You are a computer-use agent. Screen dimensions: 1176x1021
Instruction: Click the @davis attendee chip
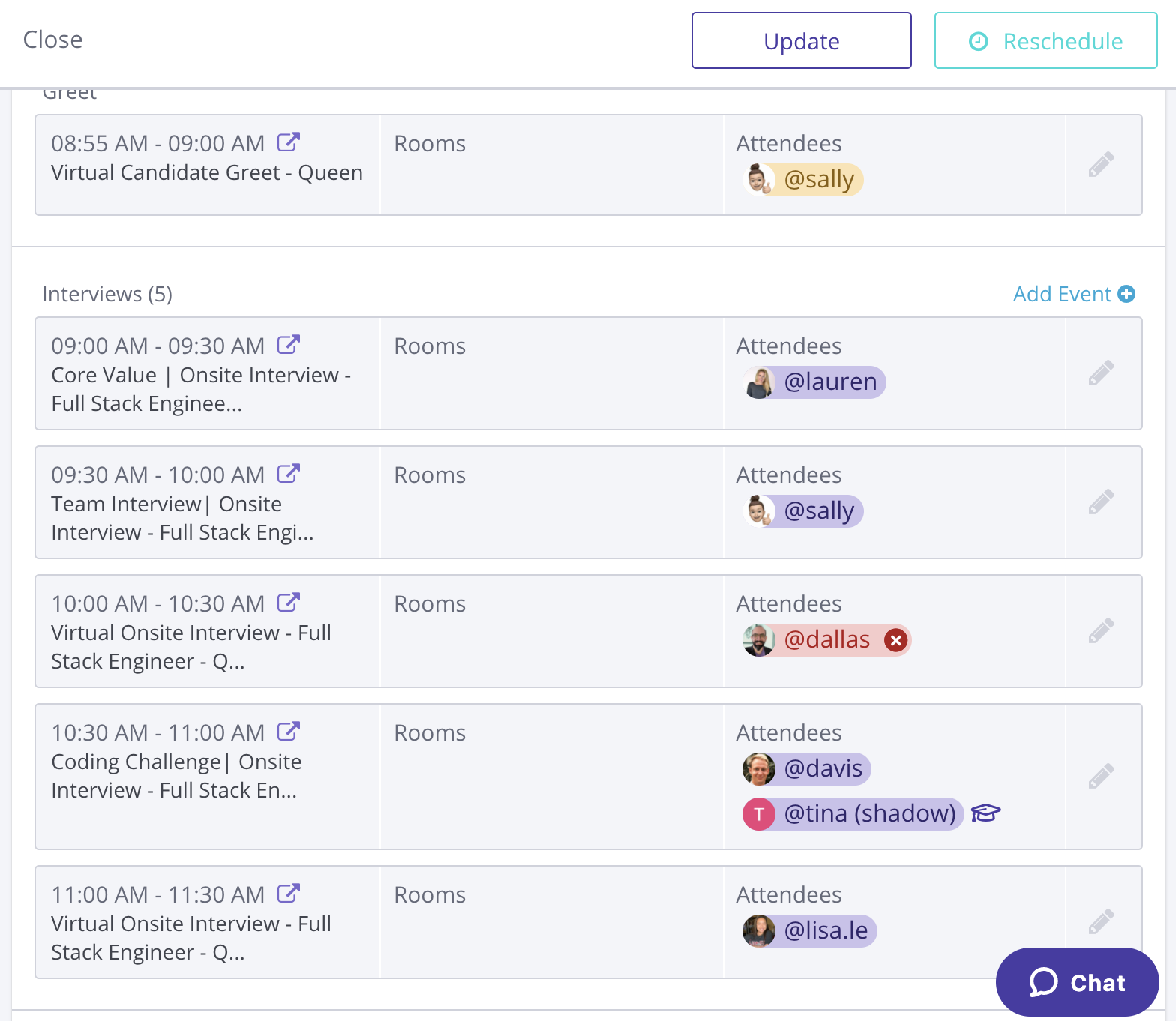point(808,769)
